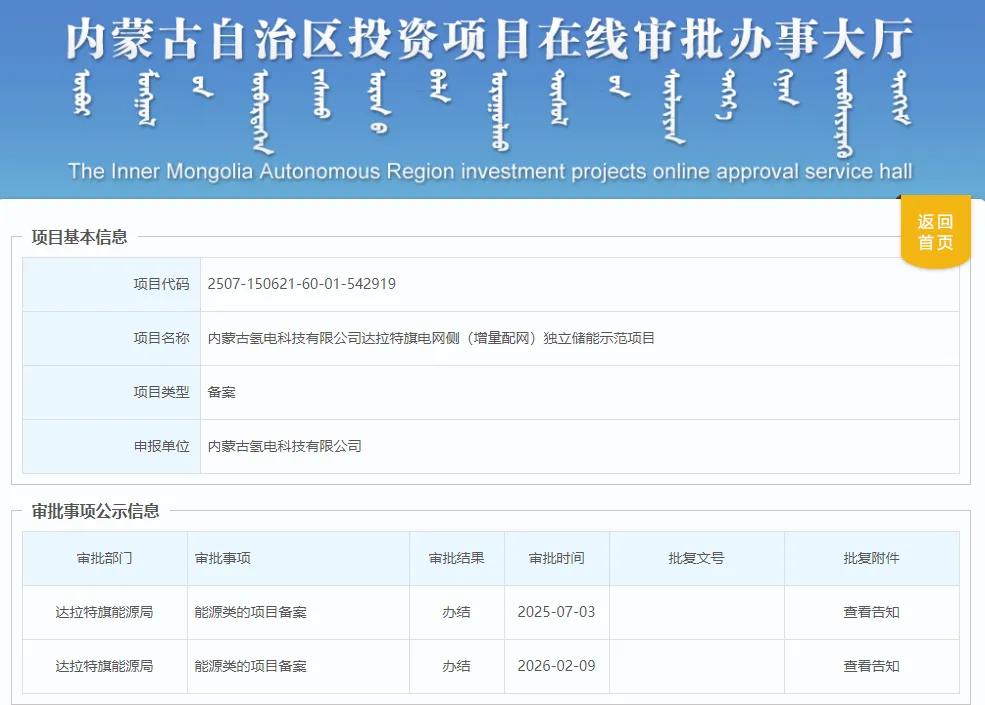This screenshot has height=705, width=985.
Task: Click the 项目基本信息 section header
Action: (81, 237)
